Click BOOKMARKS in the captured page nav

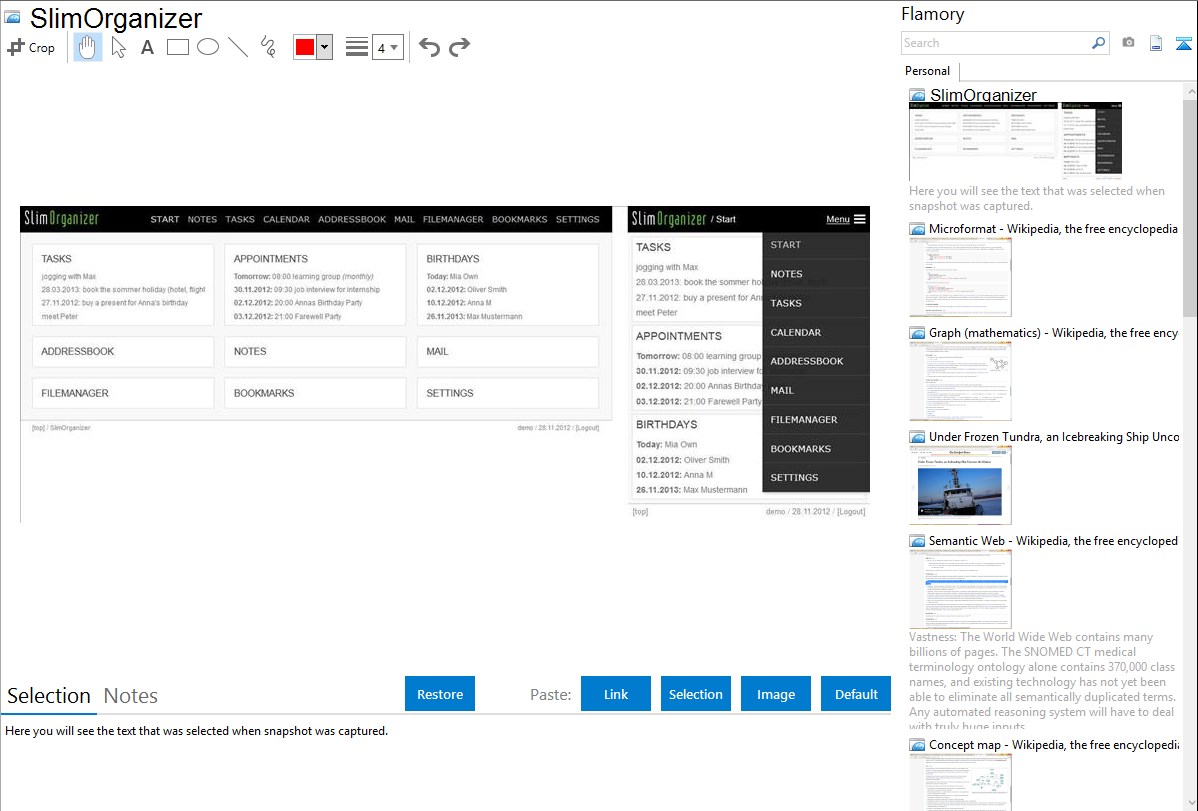pos(520,219)
